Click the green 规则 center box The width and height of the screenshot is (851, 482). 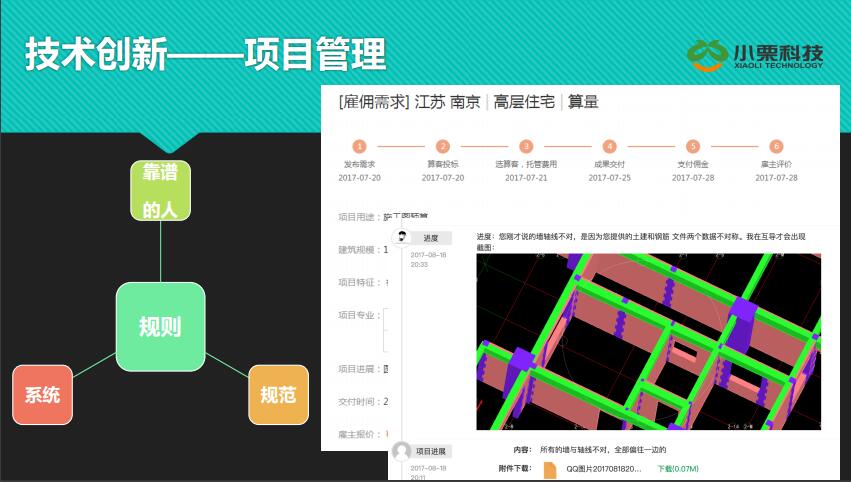pos(160,327)
